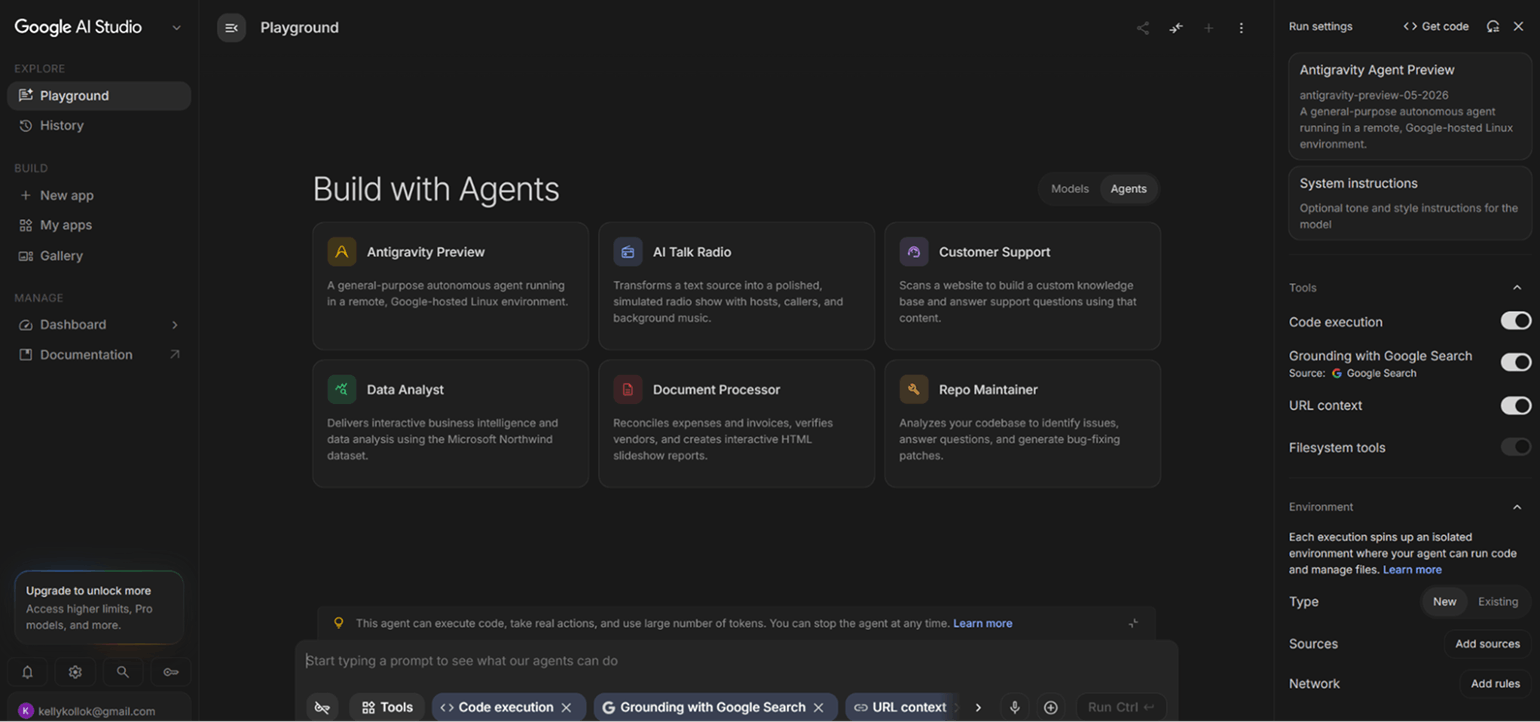Open notifications with the bell icon

[27, 672]
